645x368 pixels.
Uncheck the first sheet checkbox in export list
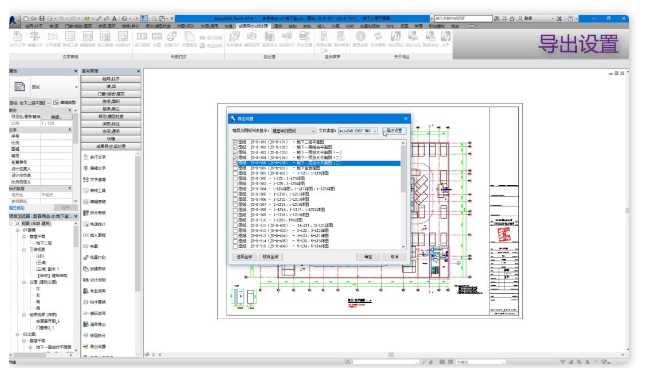pyautogui.click(x=235, y=142)
